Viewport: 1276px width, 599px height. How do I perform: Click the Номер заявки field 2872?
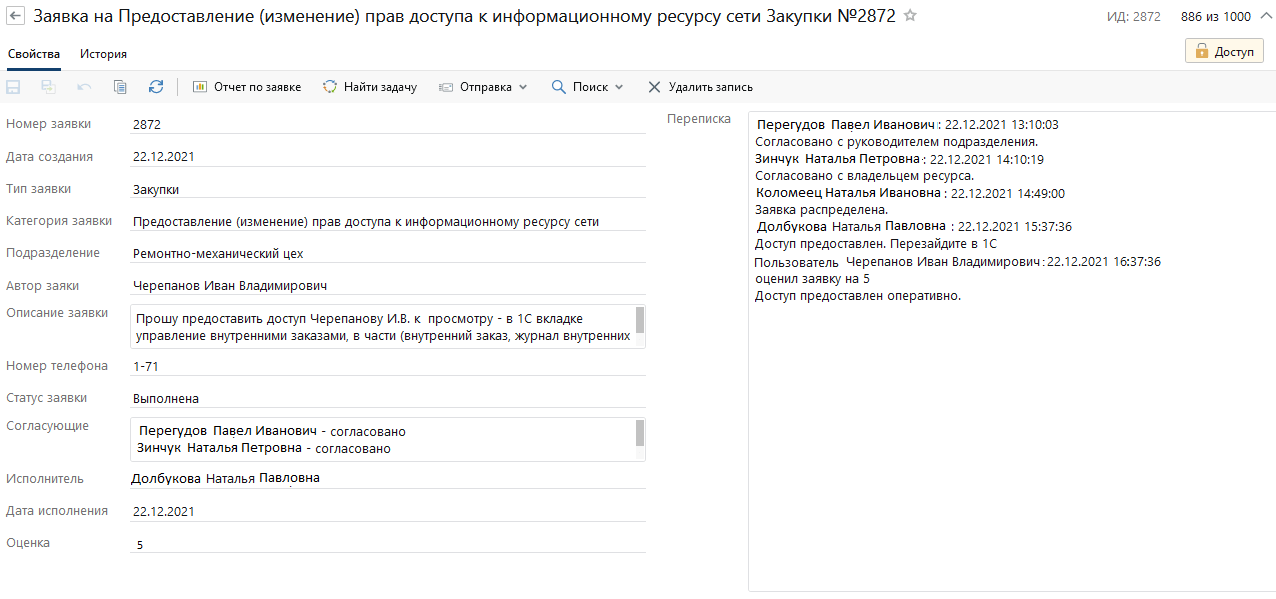click(388, 124)
